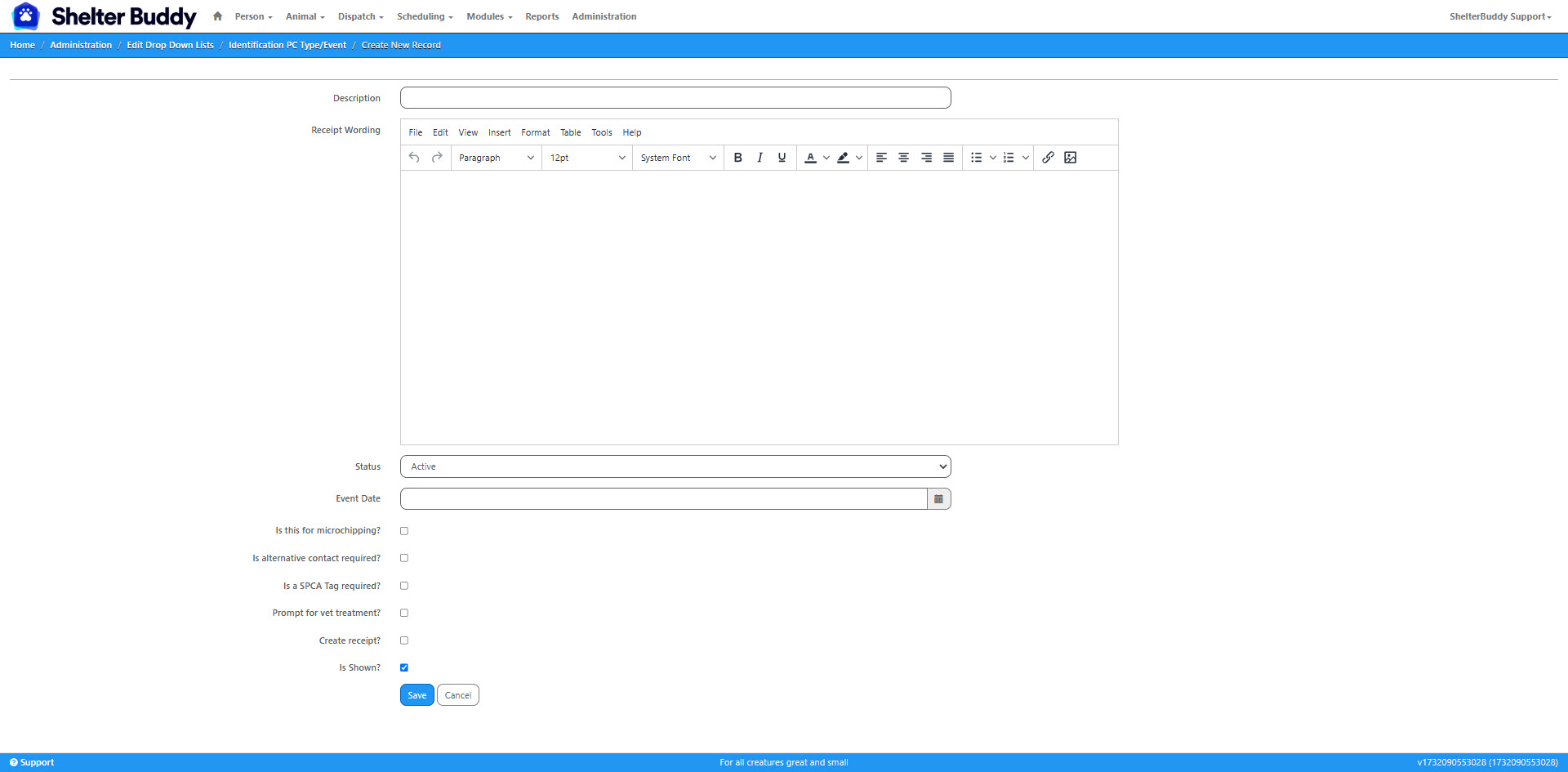This screenshot has width=1568, height=772.
Task: Apply italic formatting in editor toolbar
Action: pyautogui.click(x=759, y=158)
